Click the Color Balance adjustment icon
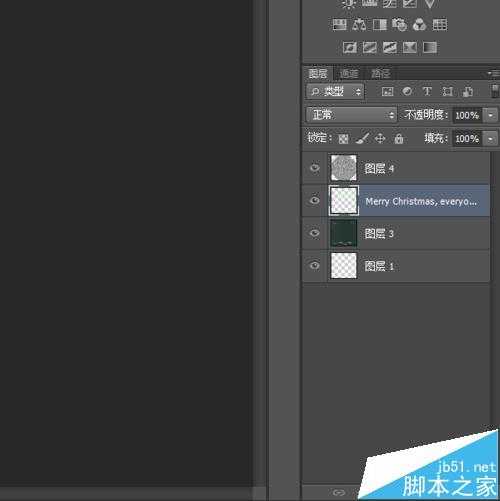This screenshot has height=501, width=500. (x=359, y=25)
